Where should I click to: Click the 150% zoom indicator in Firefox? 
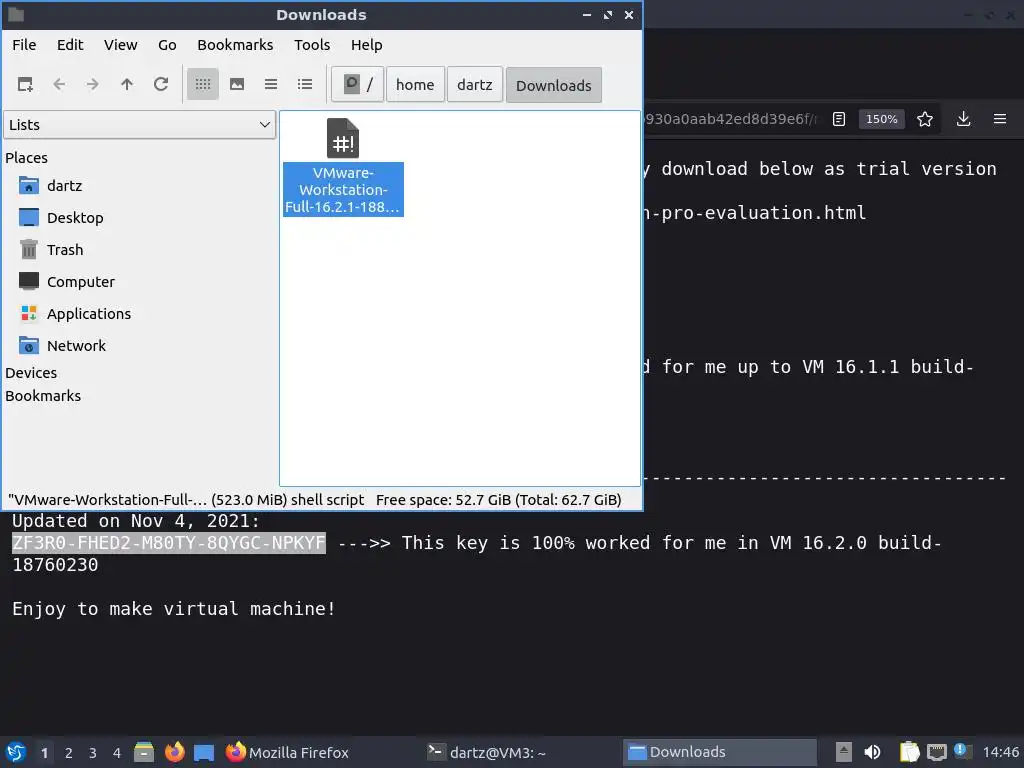[x=882, y=119]
